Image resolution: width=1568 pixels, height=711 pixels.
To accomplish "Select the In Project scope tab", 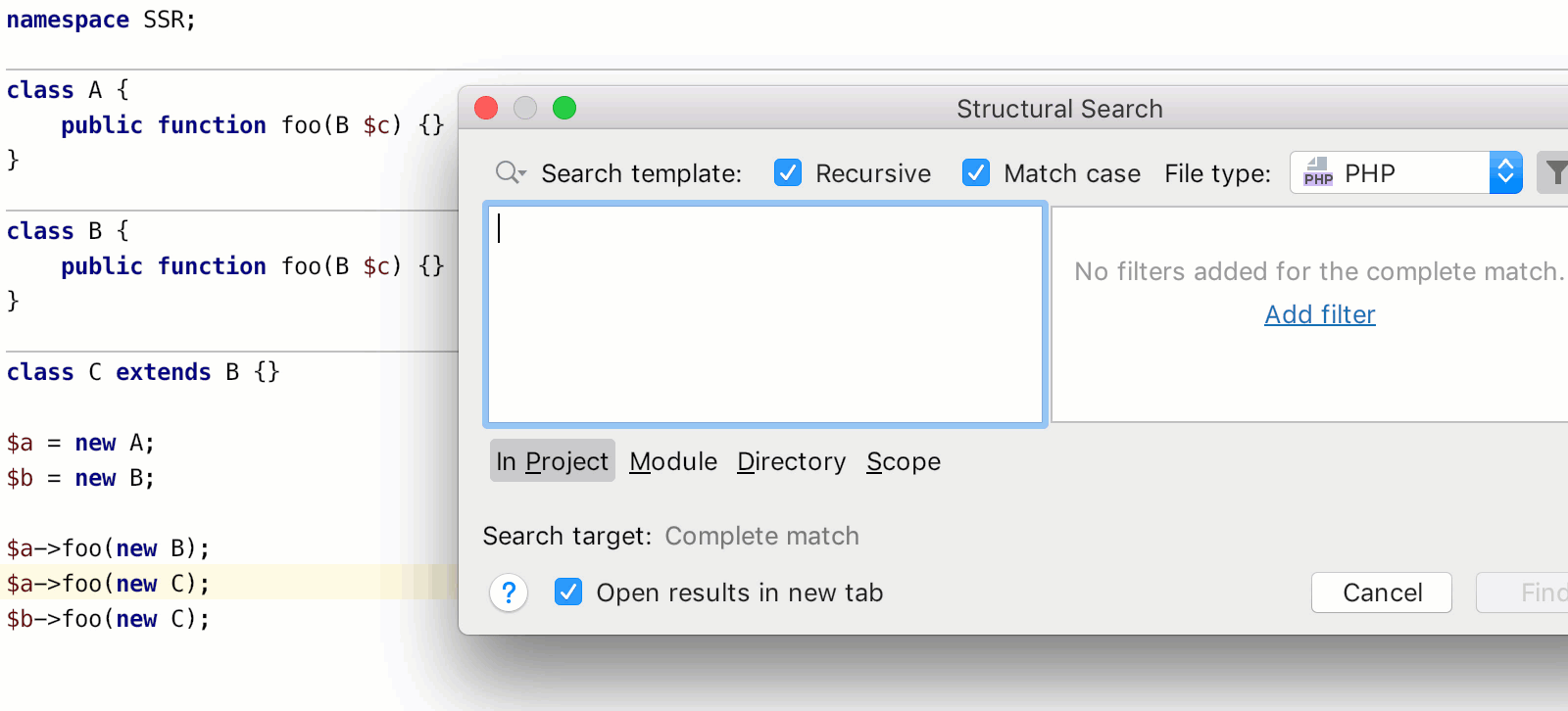I will (552, 461).
